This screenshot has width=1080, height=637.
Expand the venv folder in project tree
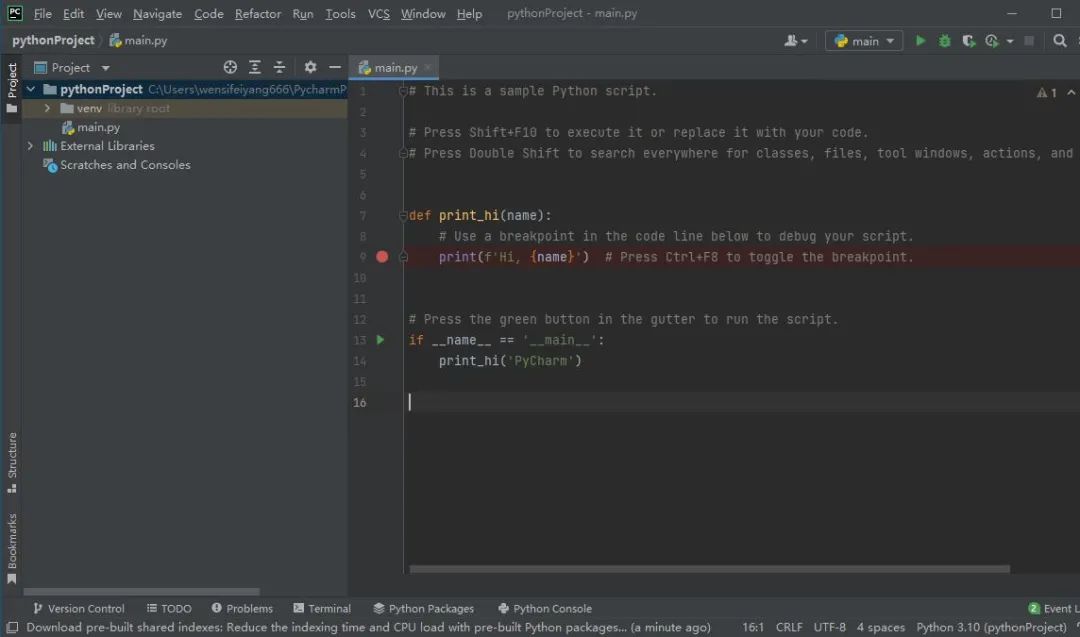47,108
